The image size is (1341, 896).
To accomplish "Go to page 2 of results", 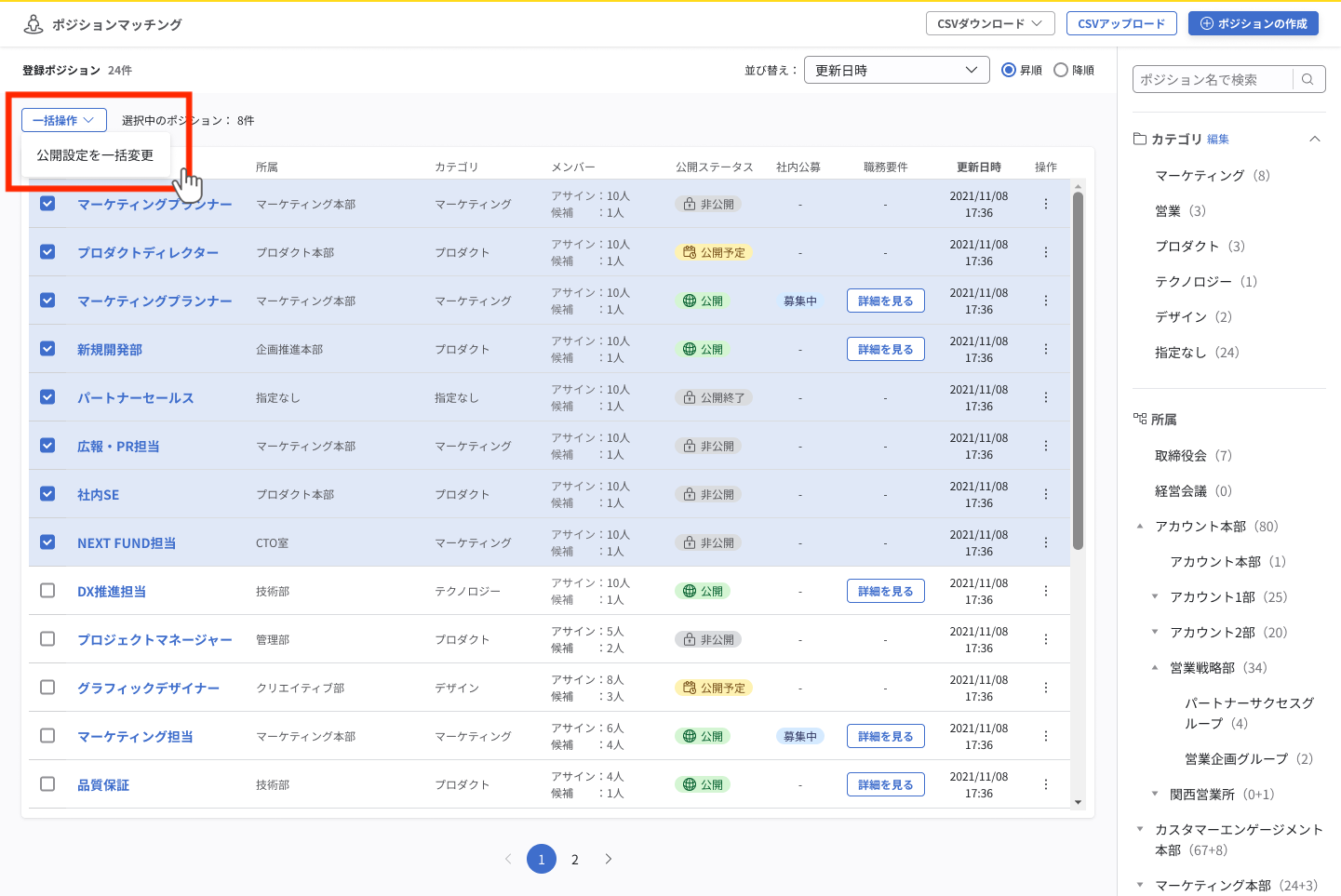I will click(574, 859).
